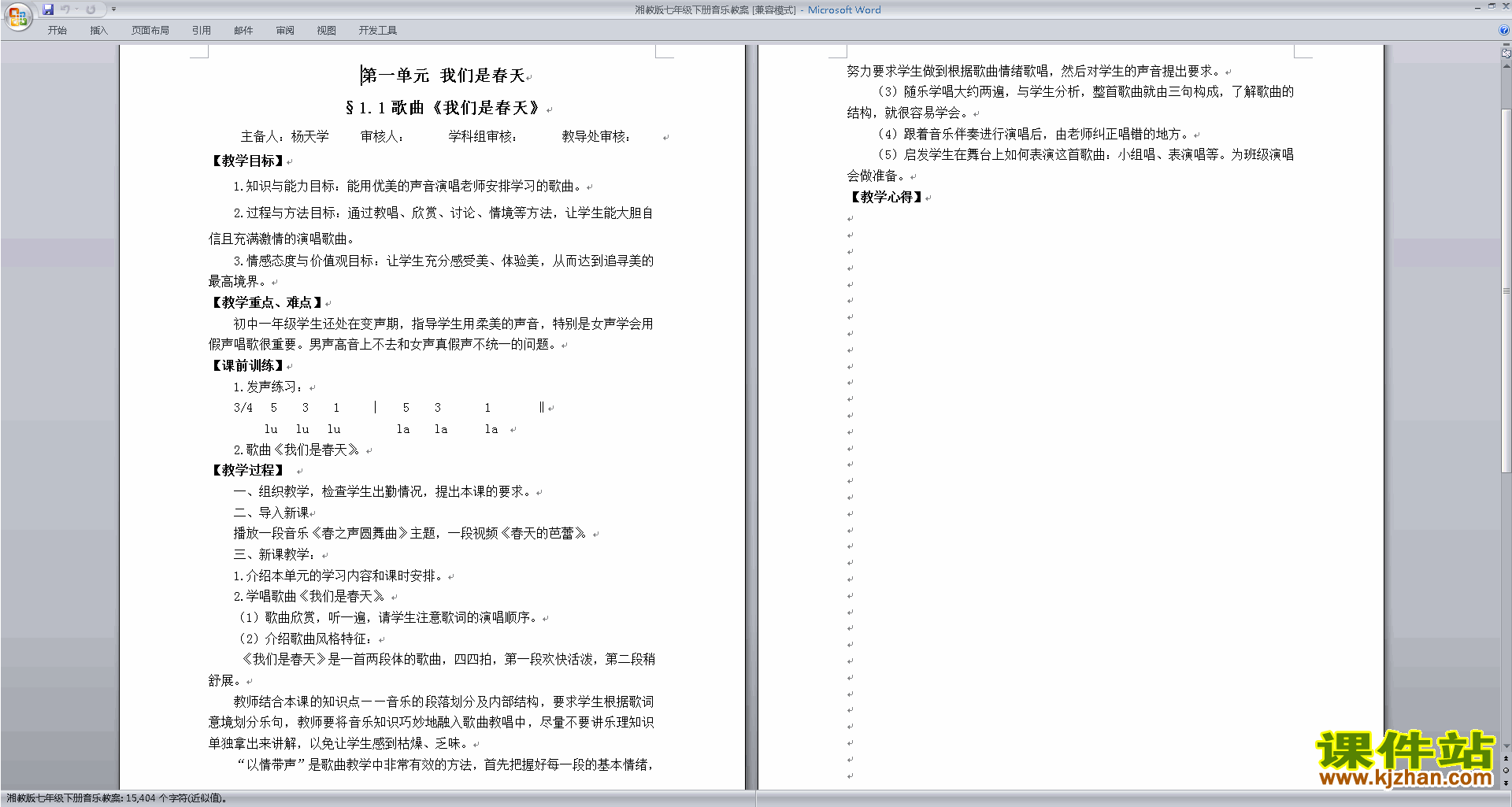
Task: Open Select Browse Object round button
Action: click(1506, 771)
